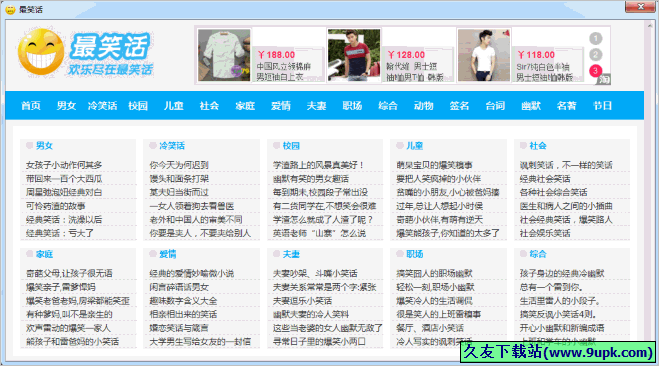Select ad carousel indicator 2
The height and width of the screenshot is (366, 659).
[596, 55]
